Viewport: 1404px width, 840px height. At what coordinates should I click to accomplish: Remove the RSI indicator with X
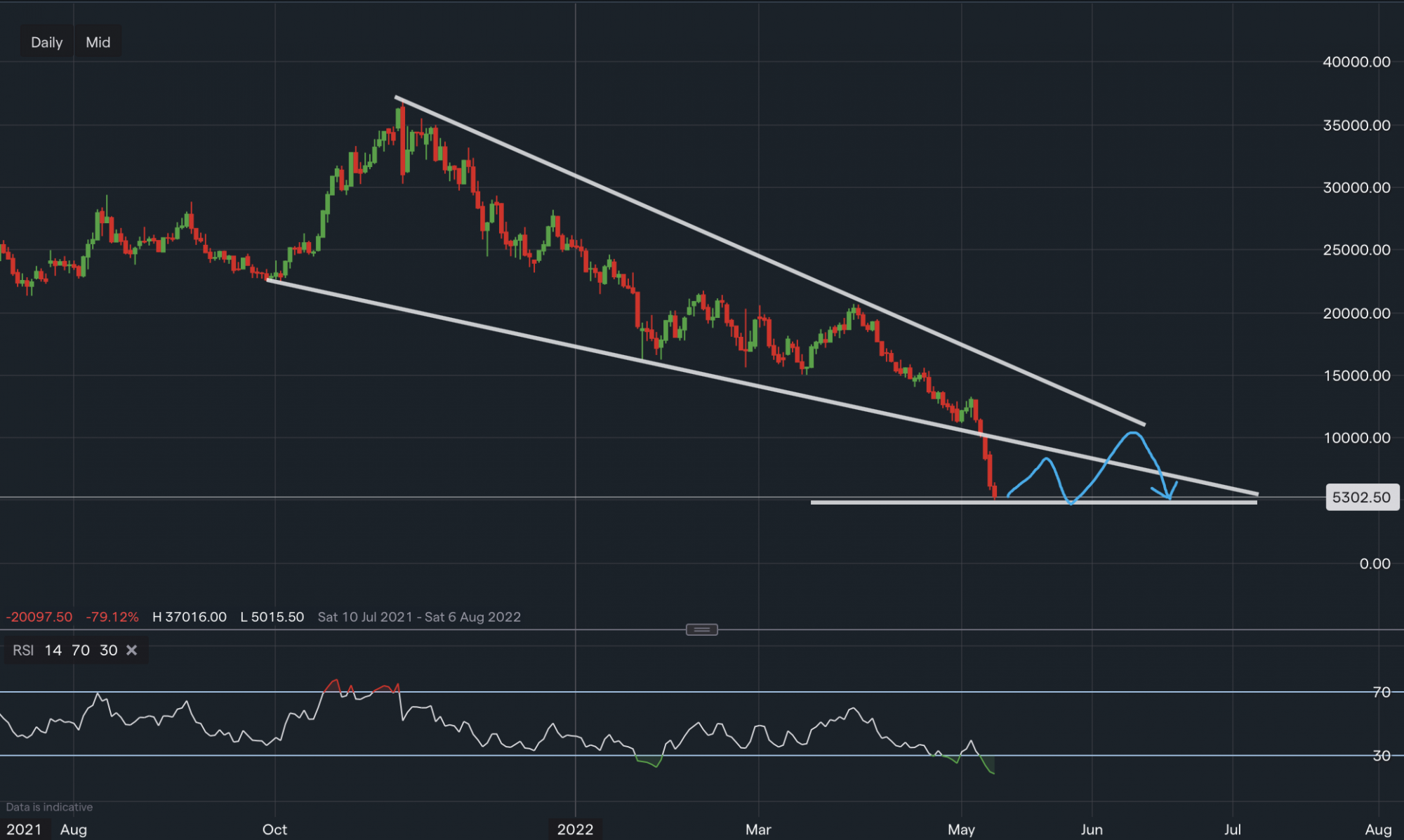pyautogui.click(x=131, y=651)
